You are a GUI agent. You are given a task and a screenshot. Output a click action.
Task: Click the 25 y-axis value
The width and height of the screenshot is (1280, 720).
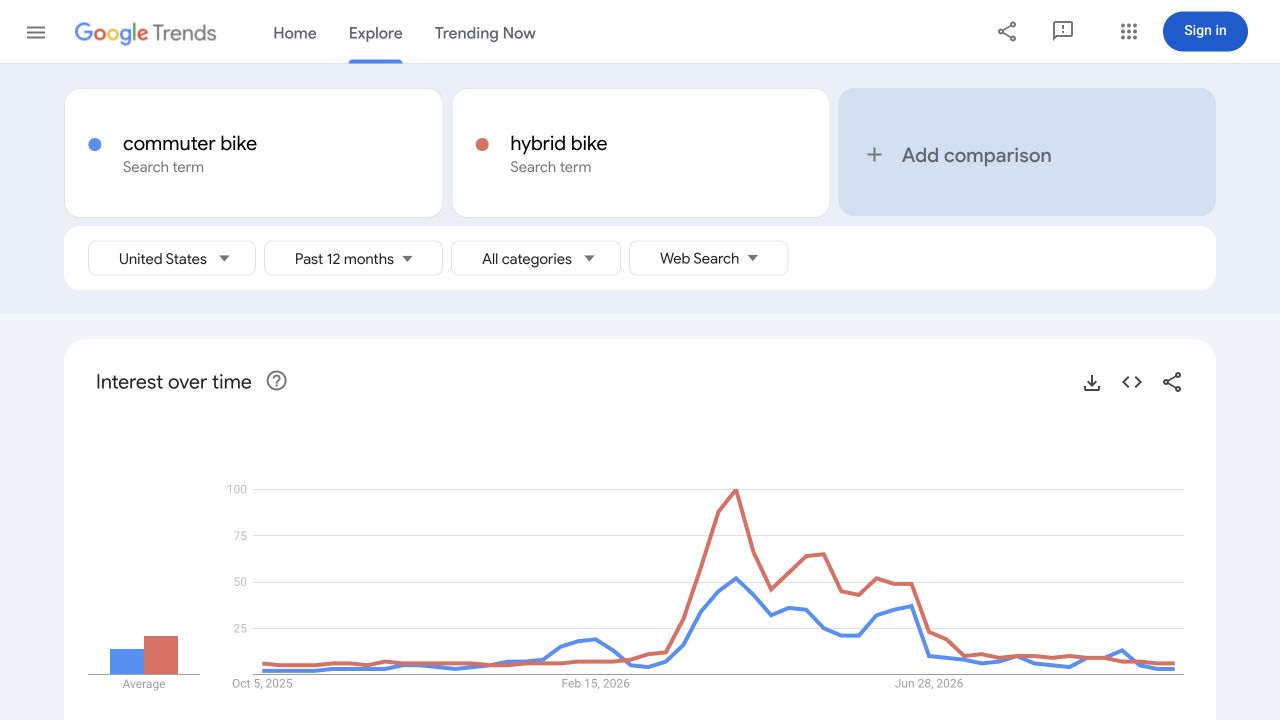[240, 628]
